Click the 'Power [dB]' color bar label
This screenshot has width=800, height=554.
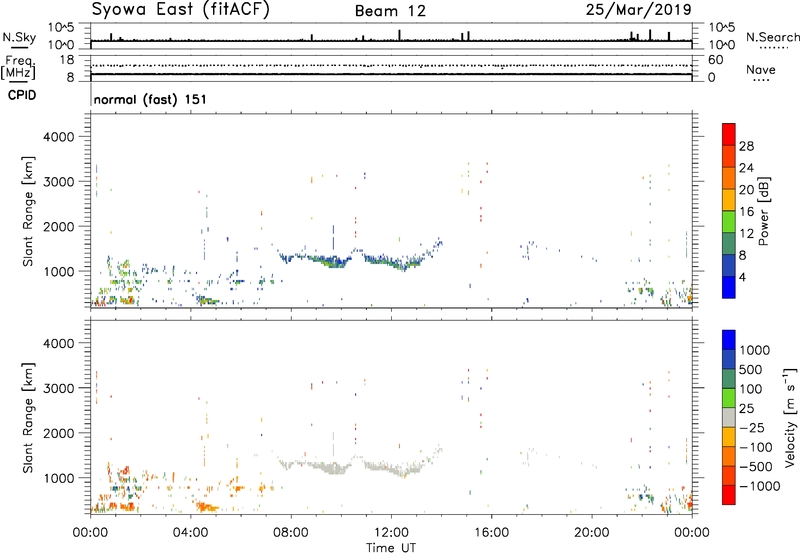point(763,211)
